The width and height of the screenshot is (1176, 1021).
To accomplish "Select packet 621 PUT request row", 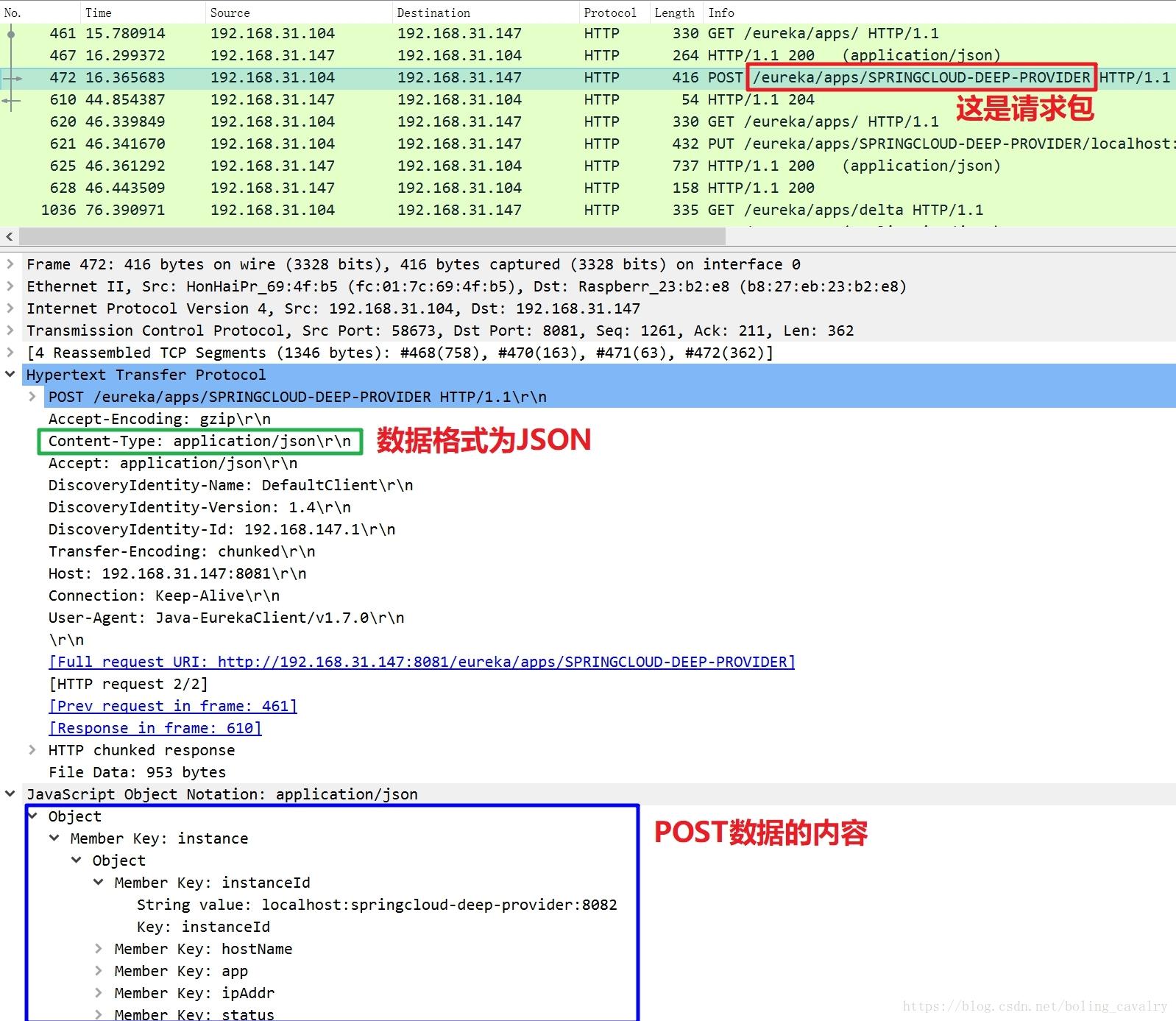I will click(x=588, y=144).
